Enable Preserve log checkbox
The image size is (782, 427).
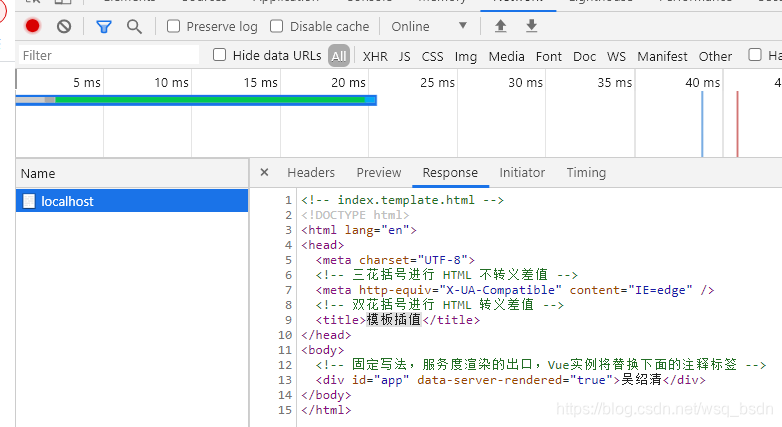[x=173, y=26]
